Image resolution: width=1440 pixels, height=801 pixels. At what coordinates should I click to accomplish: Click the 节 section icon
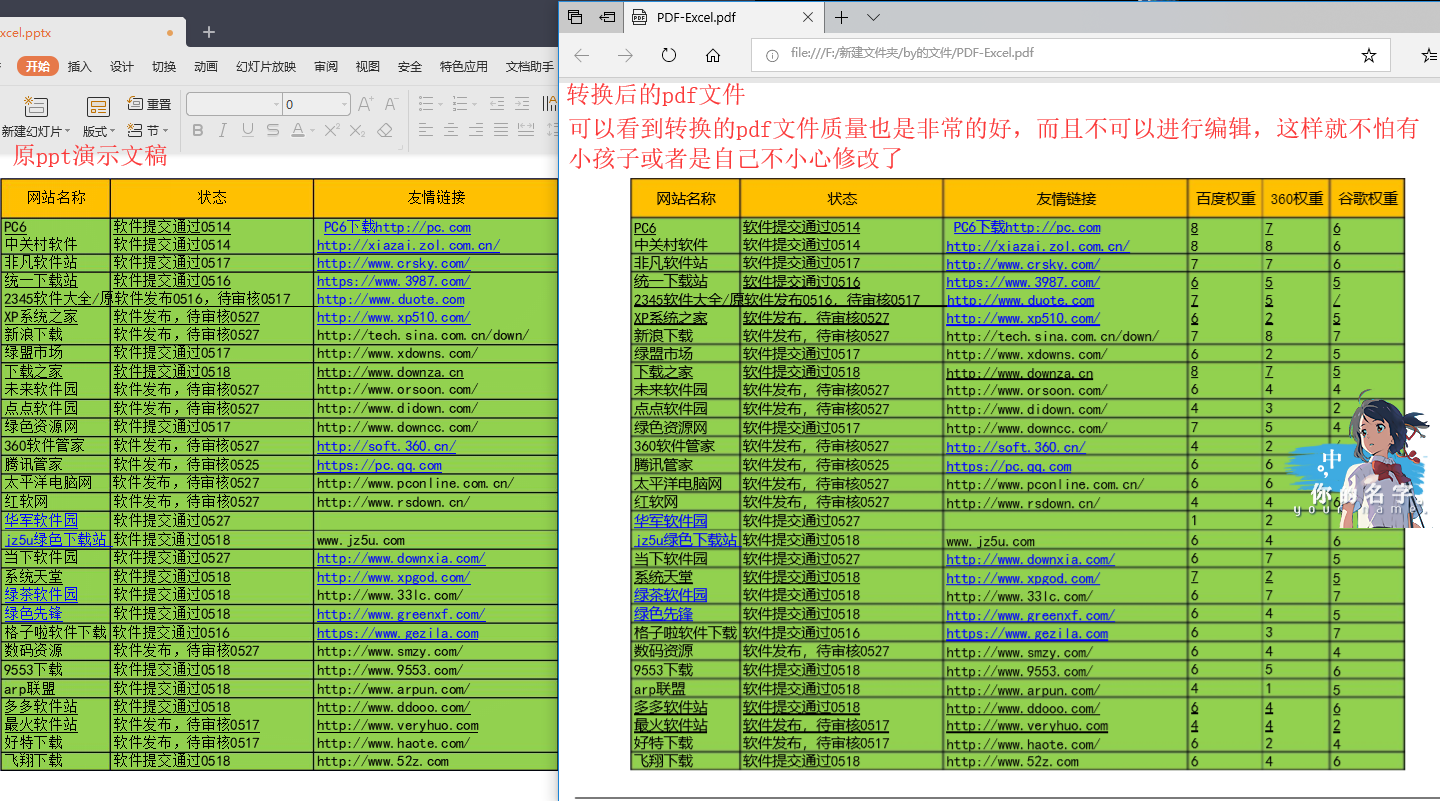tap(136, 130)
